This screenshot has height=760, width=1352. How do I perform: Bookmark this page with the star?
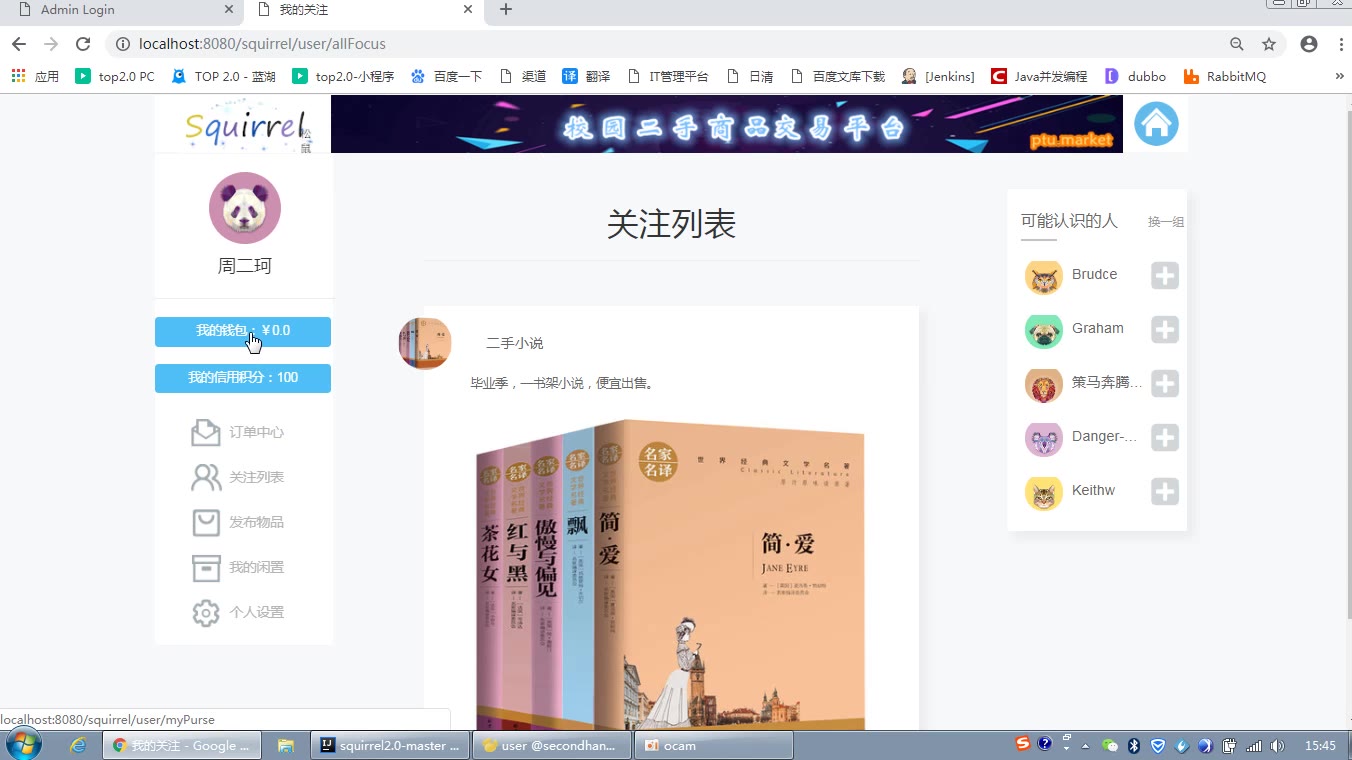[1269, 44]
